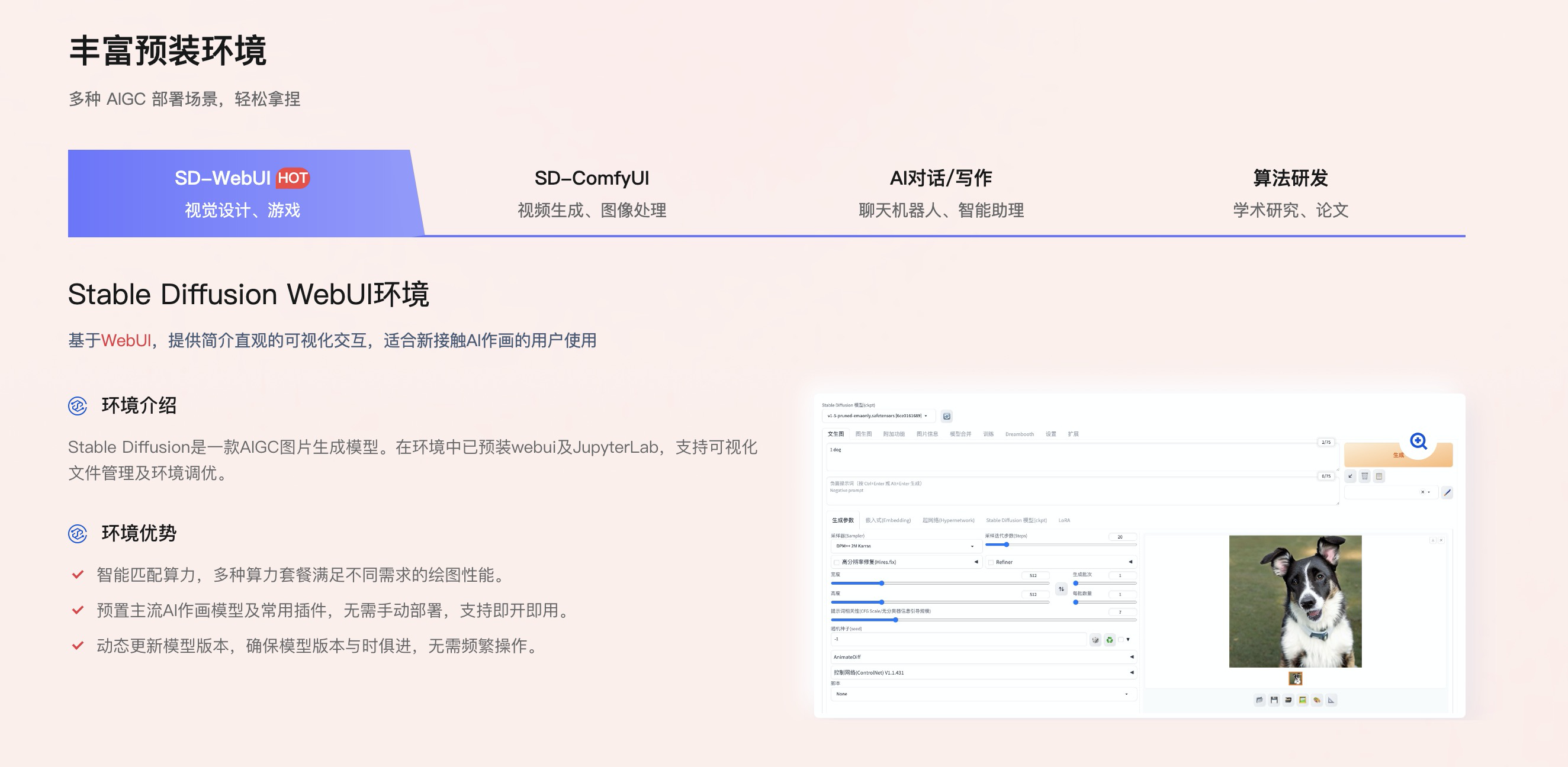
Task: Tick the 高分辨率修复 (Hires.fix) checkbox
Action: pos(836,562)
